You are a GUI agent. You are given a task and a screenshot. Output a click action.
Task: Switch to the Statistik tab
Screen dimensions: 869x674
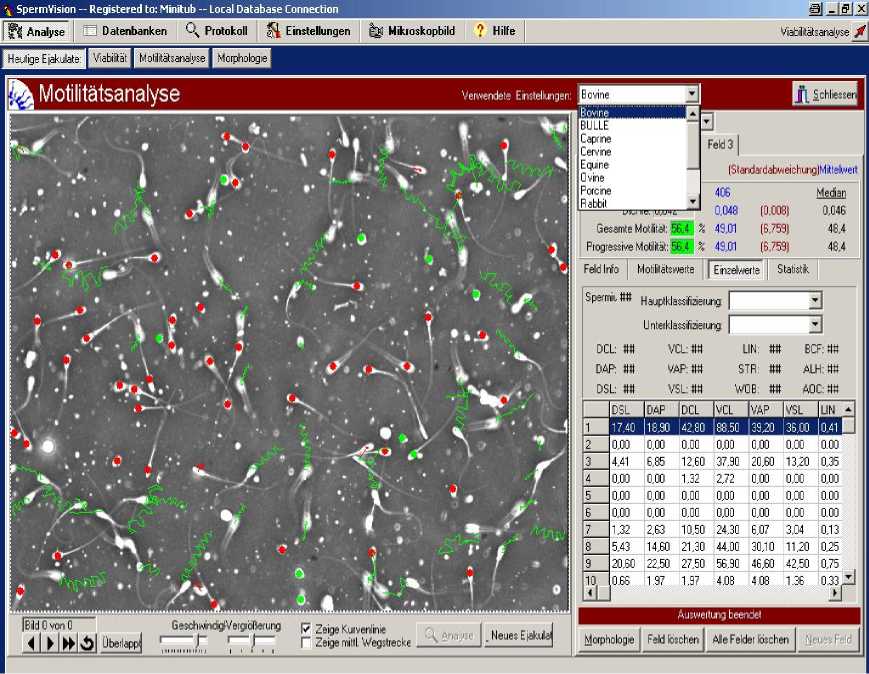[793, 269]
